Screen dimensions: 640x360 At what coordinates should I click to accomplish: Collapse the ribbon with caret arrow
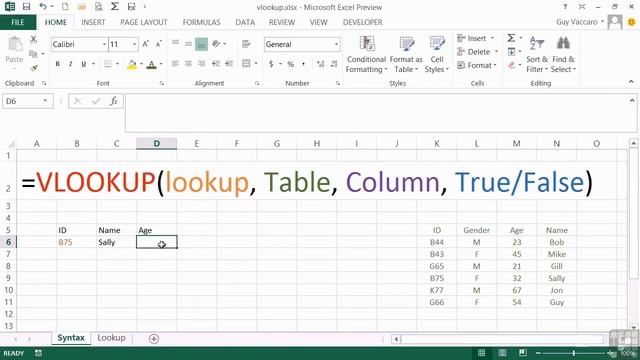[x=631, y=82]
